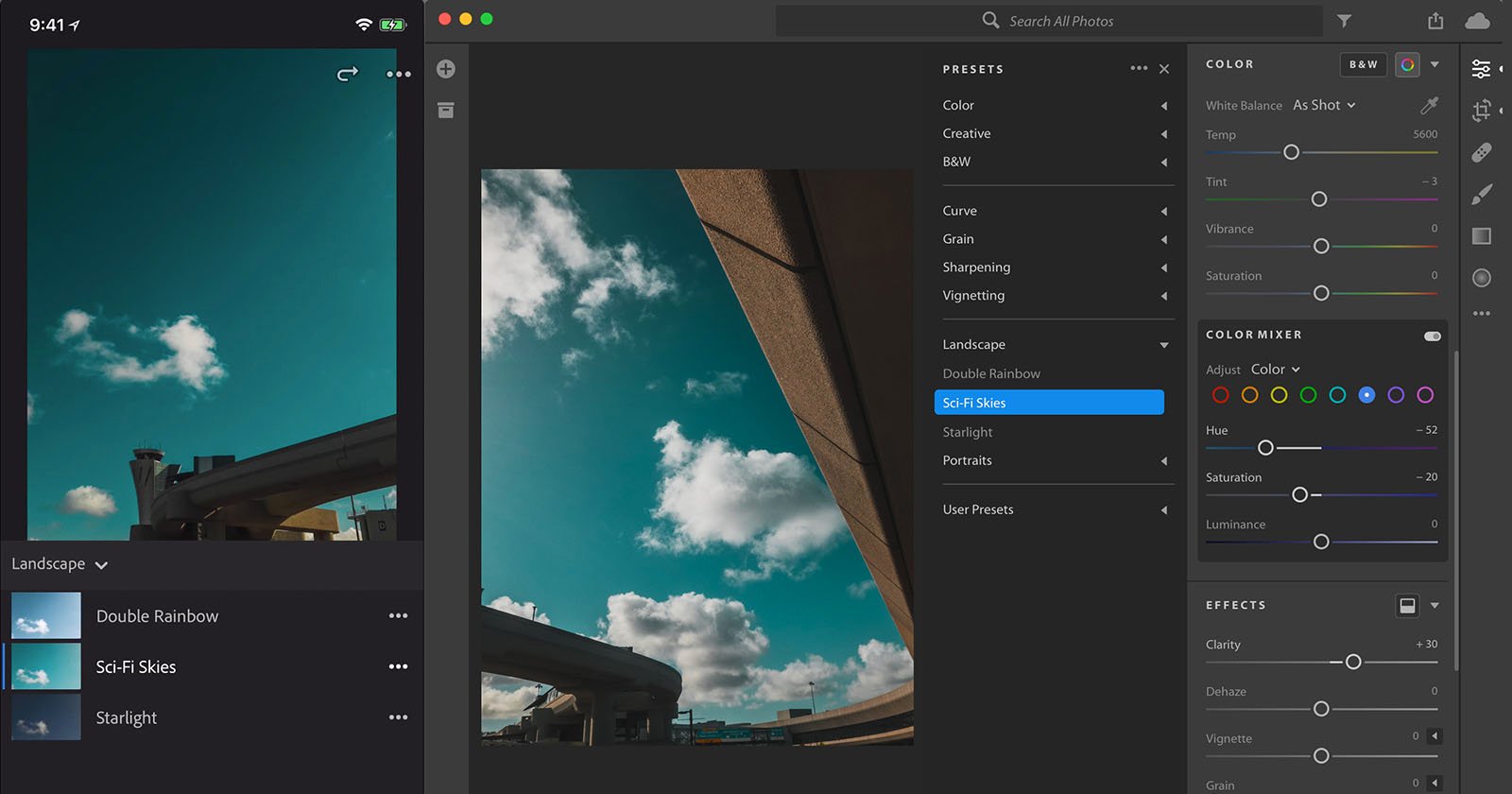This screenshot has height=794, width=1512.
Task: Click the white balance eyedropper icon
Action: point(1429,105)
